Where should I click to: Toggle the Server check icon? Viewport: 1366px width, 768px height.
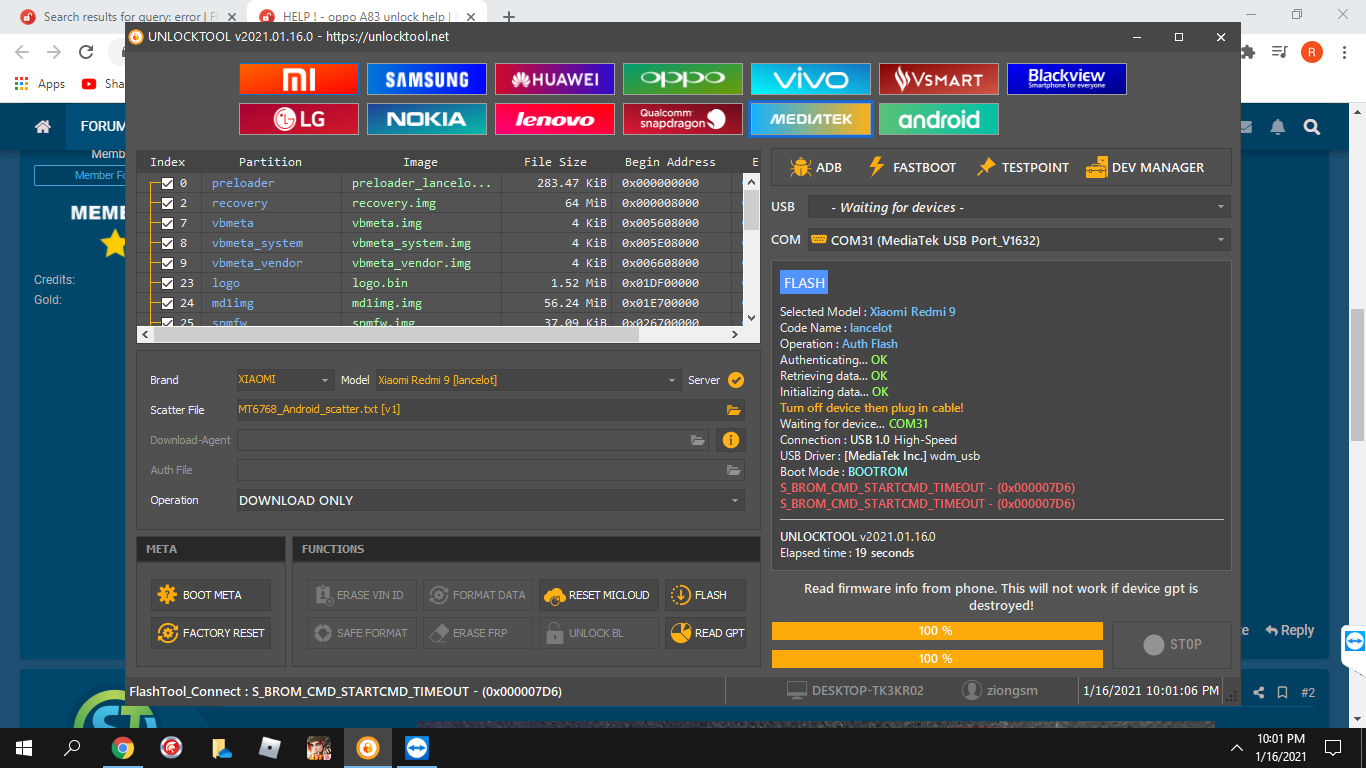pos(736,380)
